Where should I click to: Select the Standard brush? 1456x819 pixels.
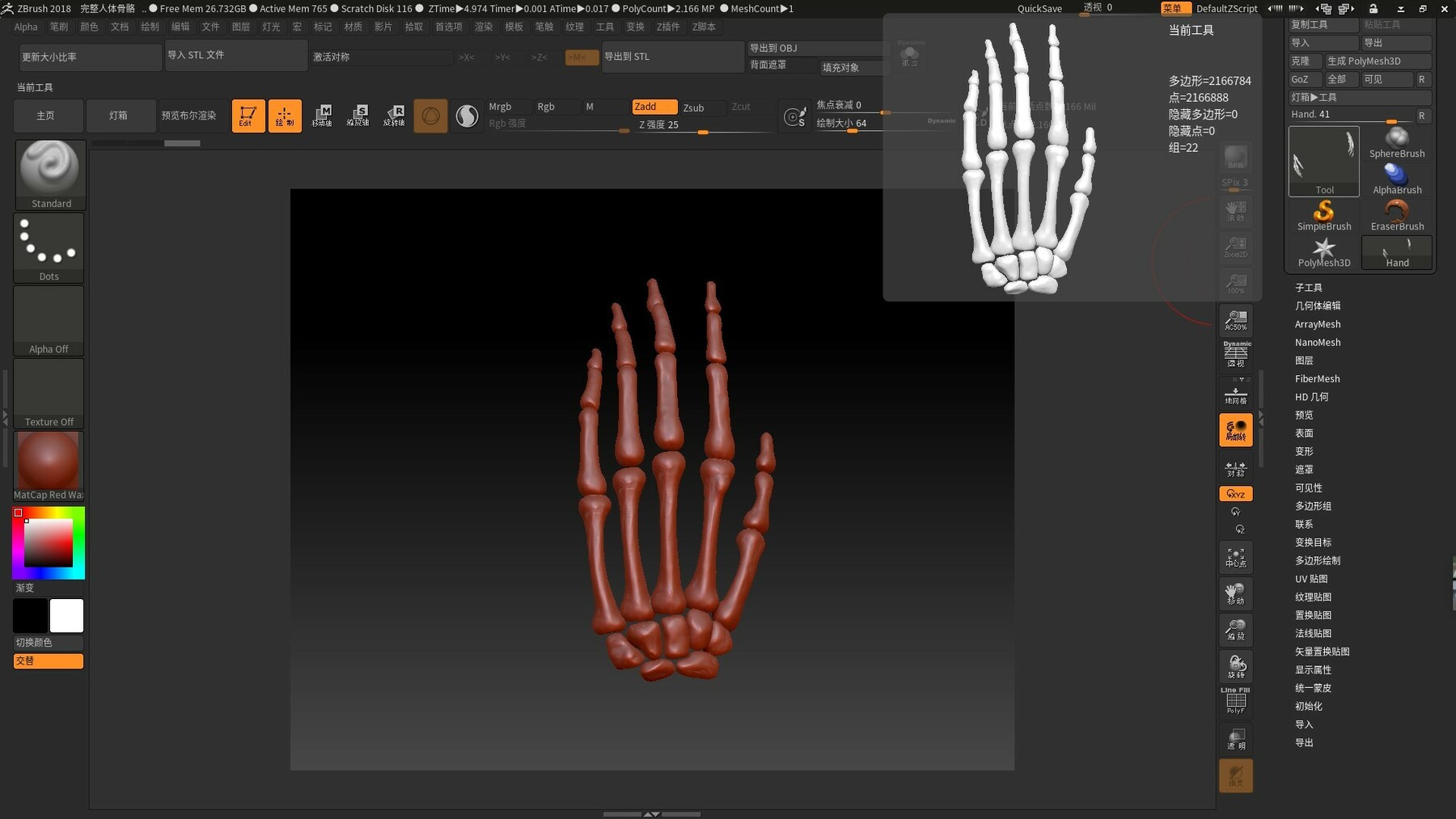(x=49, y=171)
